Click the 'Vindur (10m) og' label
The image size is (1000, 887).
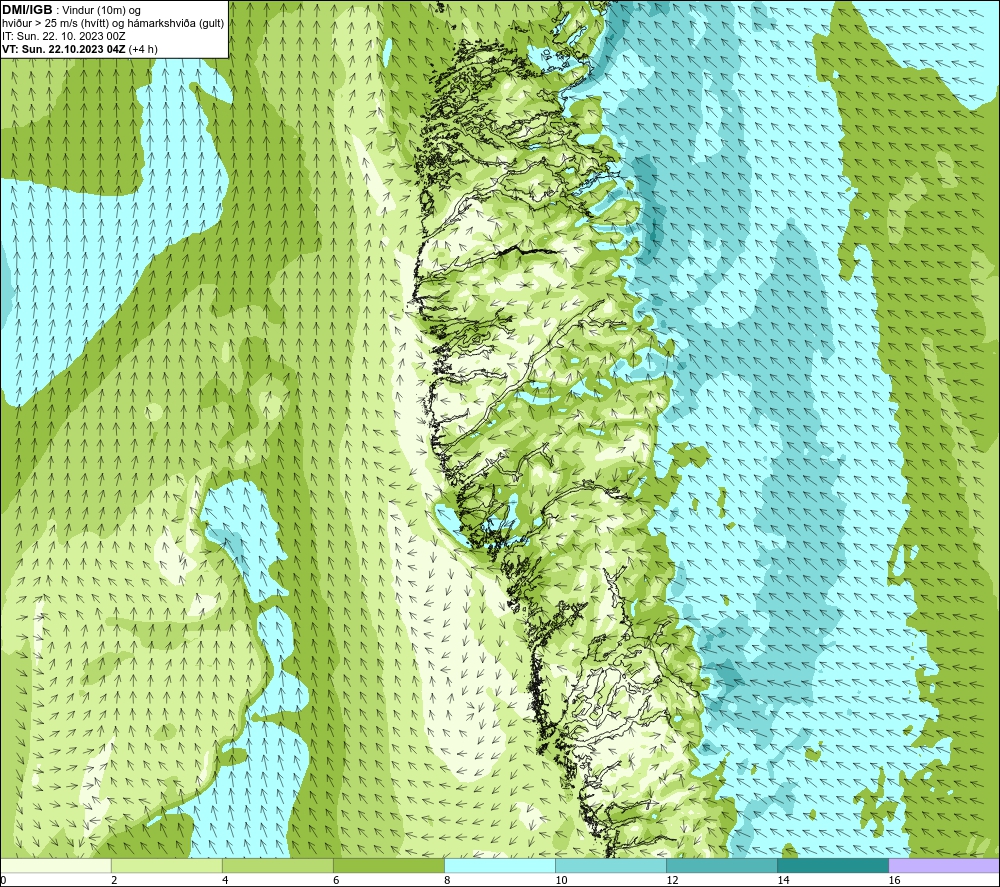101,11
